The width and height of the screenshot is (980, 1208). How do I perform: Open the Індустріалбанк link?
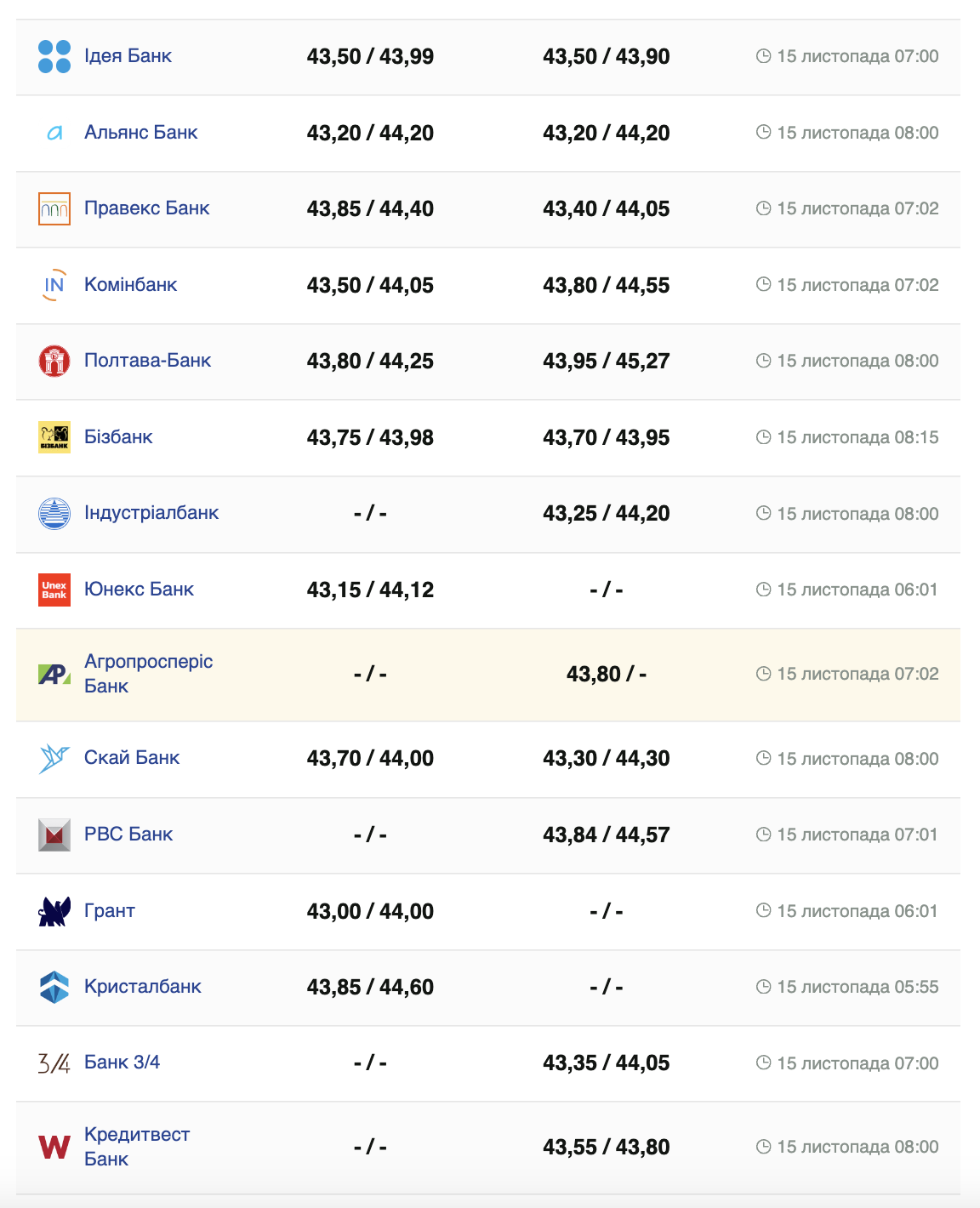(x=151, y=513)
